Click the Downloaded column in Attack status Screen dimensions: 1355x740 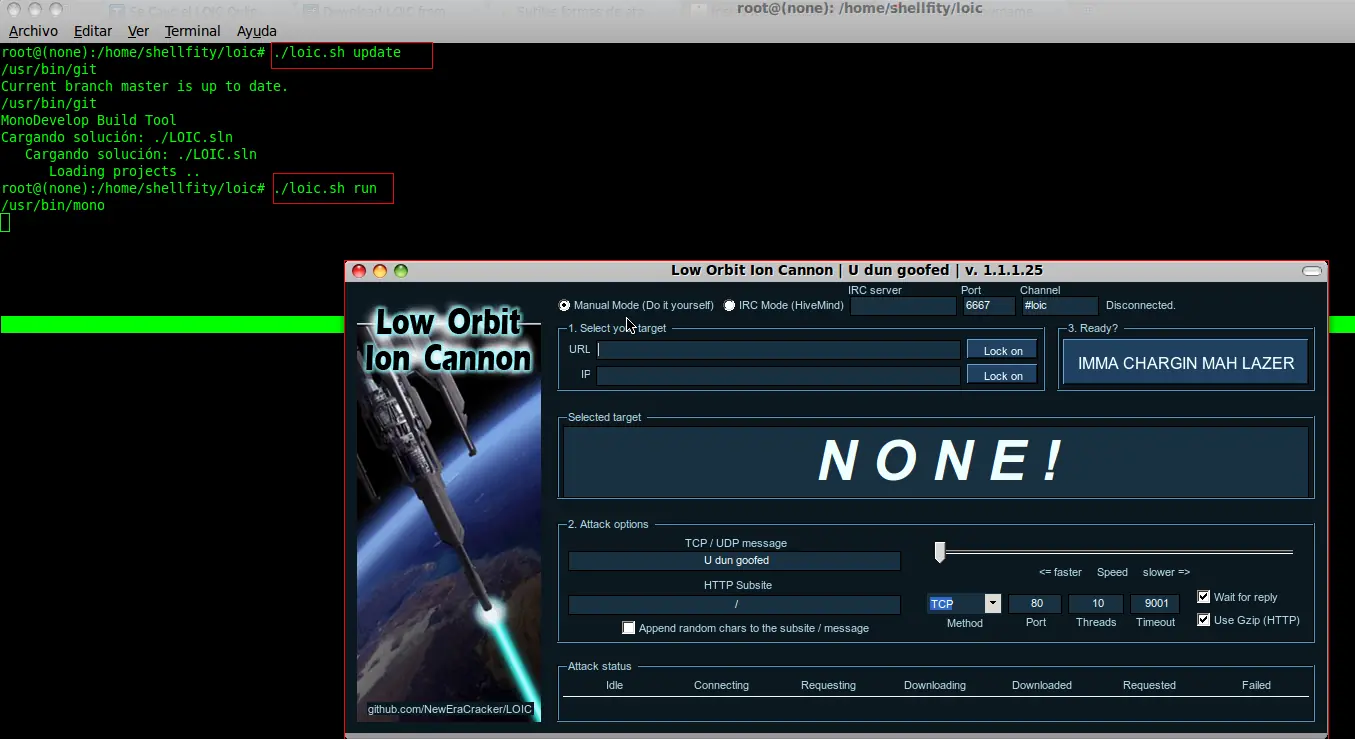pyautogui.click(x=1042, y=685)
